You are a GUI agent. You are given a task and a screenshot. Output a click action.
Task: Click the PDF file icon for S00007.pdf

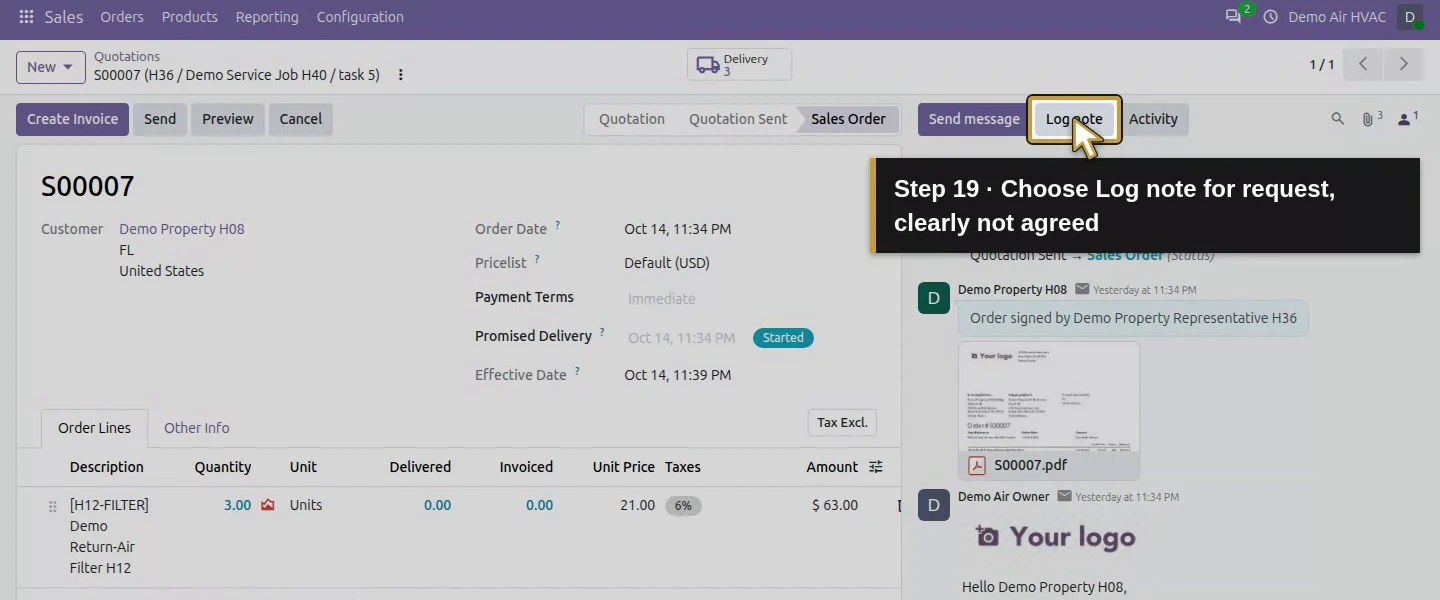[976, 465]
